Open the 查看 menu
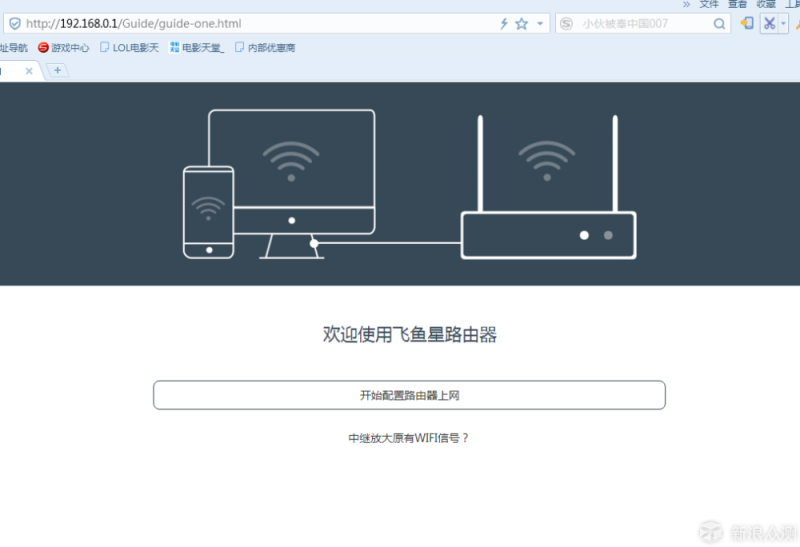800x547 pixels. 737,4
